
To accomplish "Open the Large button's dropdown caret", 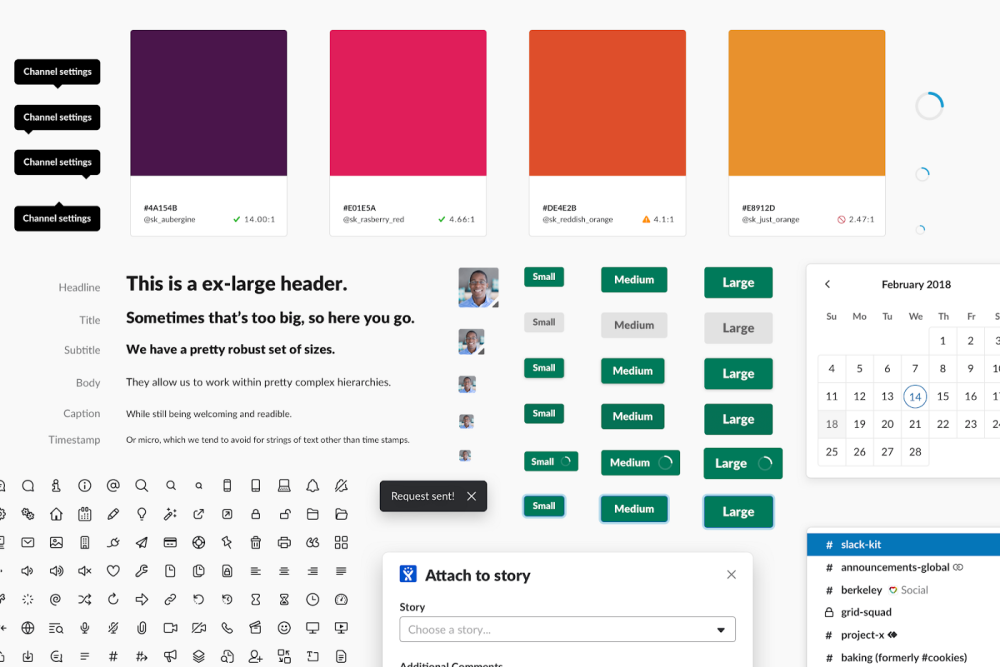I will [x=761, y=463].
